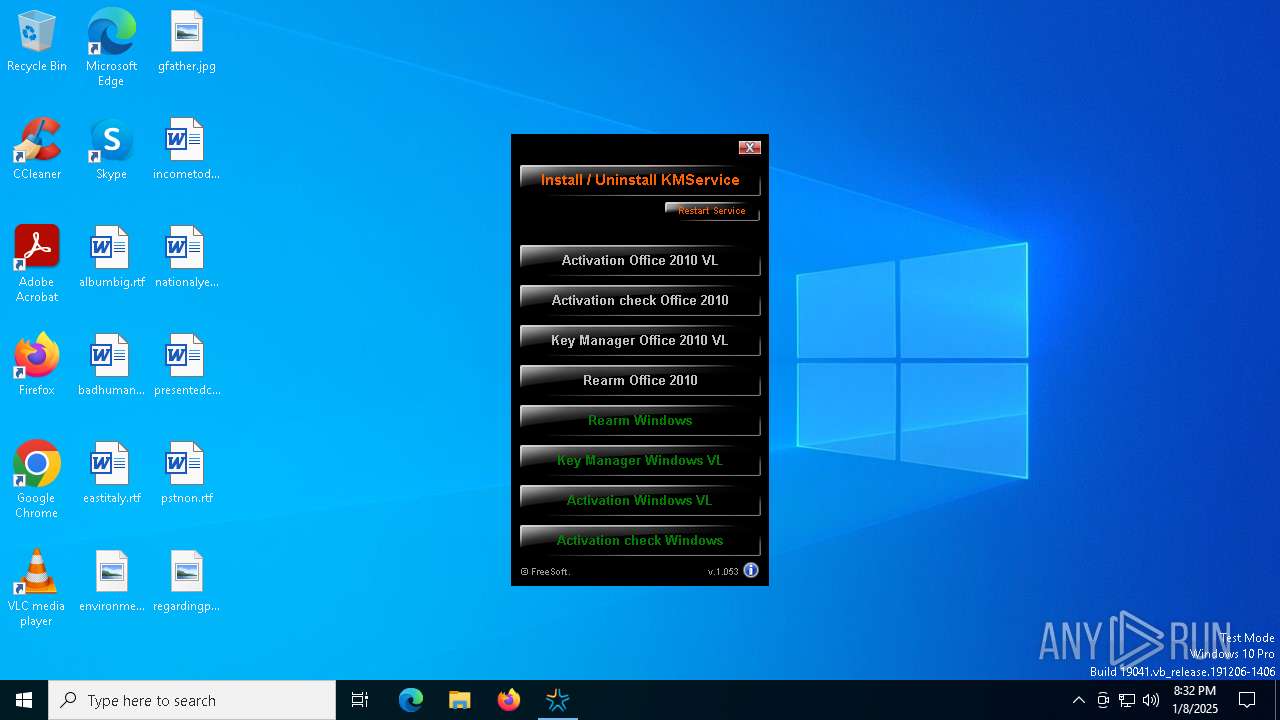The height and width of the screenshot is (720, 1280).
Task: Select the presentedc... document icon
Action: pos(187,366)
